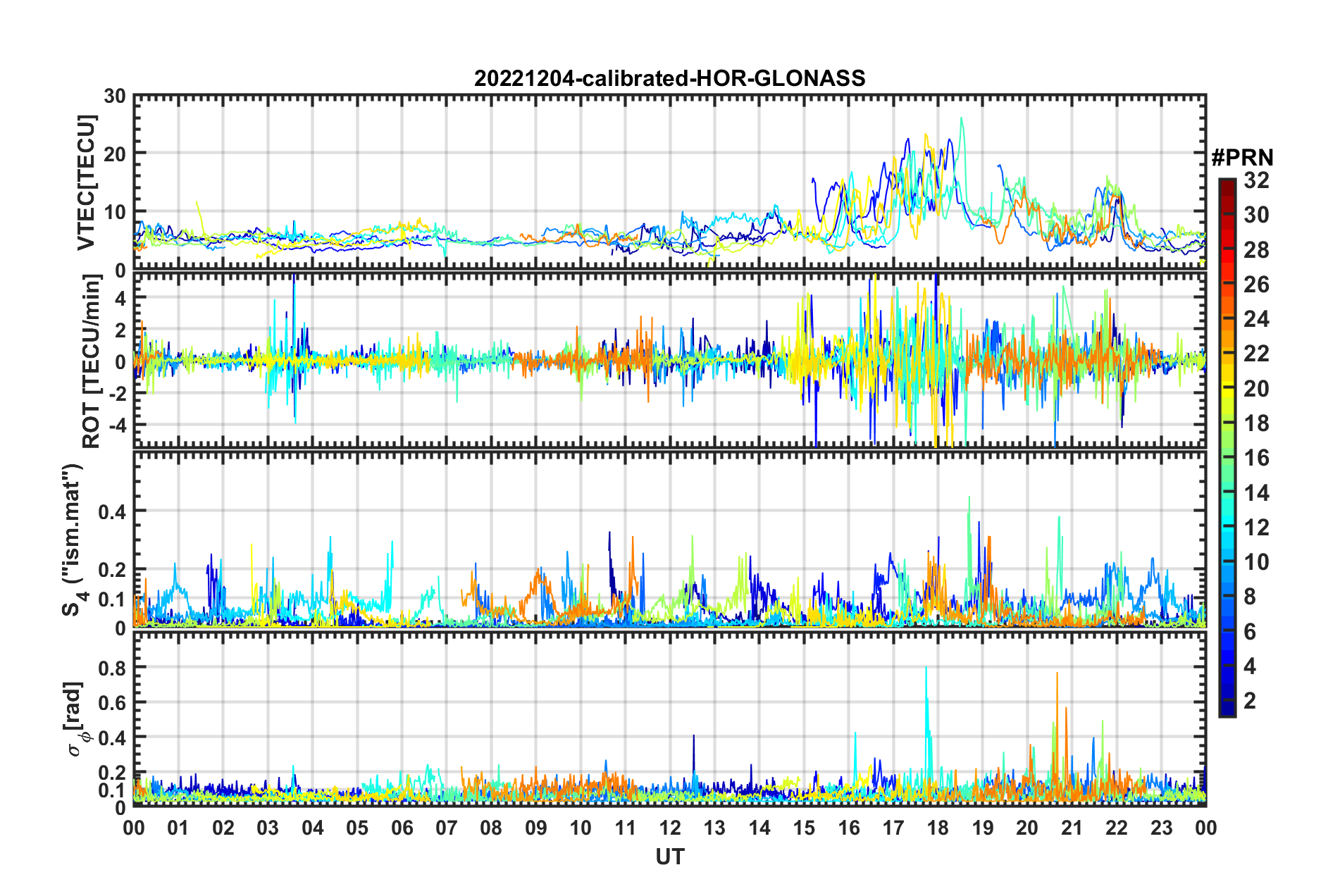Viewport: 1340px width, 896px height.
Task: Click the S4 y-axis label
Action: coord(72,540)
